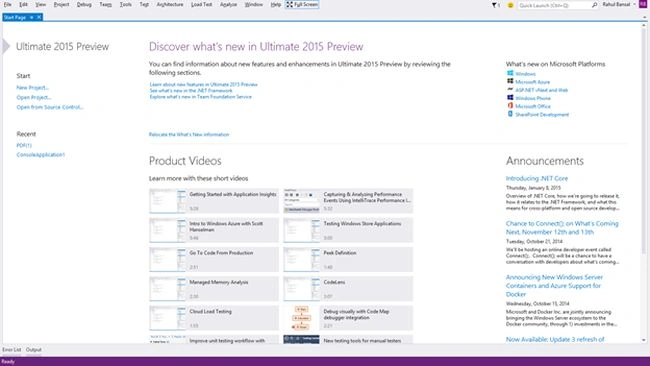The image size is (650, 366).
Task: Open Announcing New Windows Server Containers announcement
Action: (554, 286)
